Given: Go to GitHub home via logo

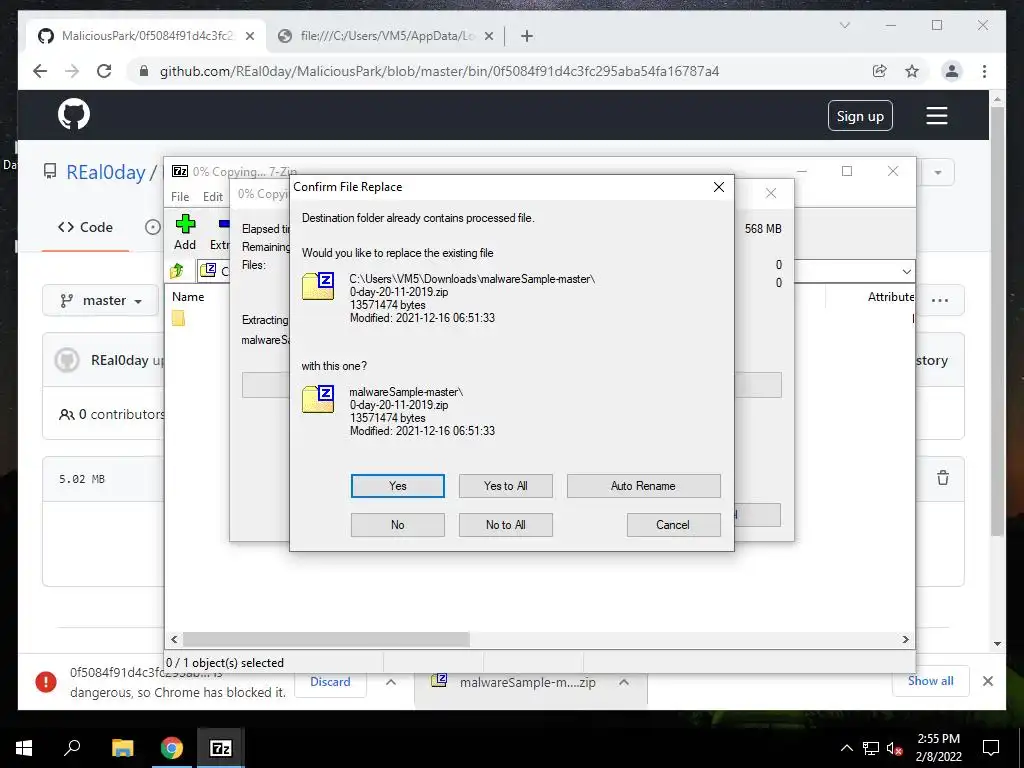Looking at the screenshot, I should click(x=74, y=114).
